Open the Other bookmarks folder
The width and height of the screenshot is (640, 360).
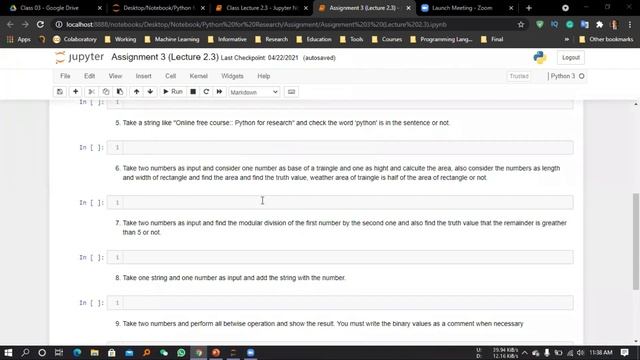(606, 40)
